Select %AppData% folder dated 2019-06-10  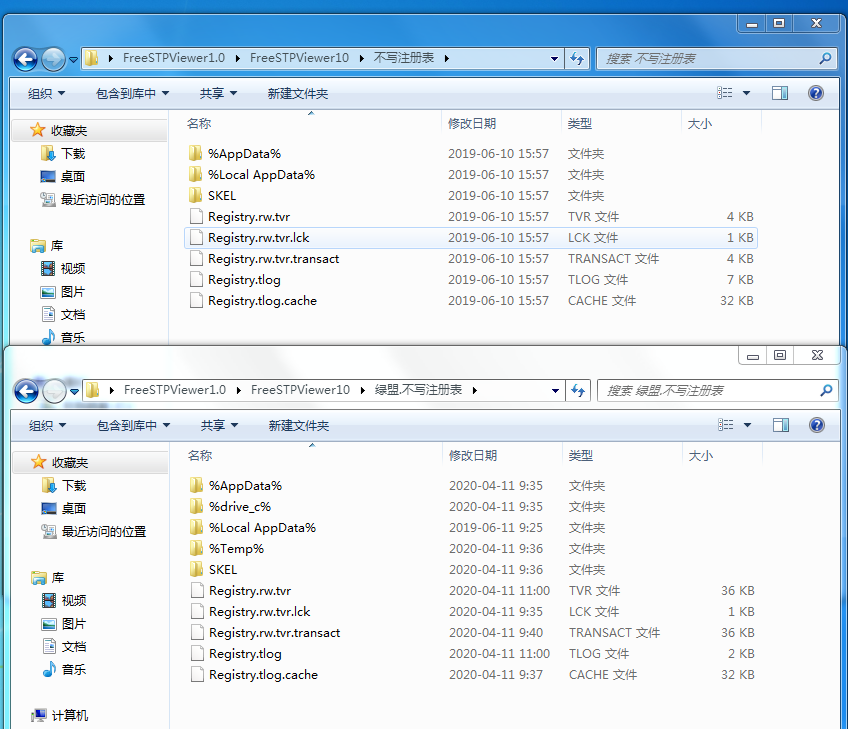tap(471, 154)
